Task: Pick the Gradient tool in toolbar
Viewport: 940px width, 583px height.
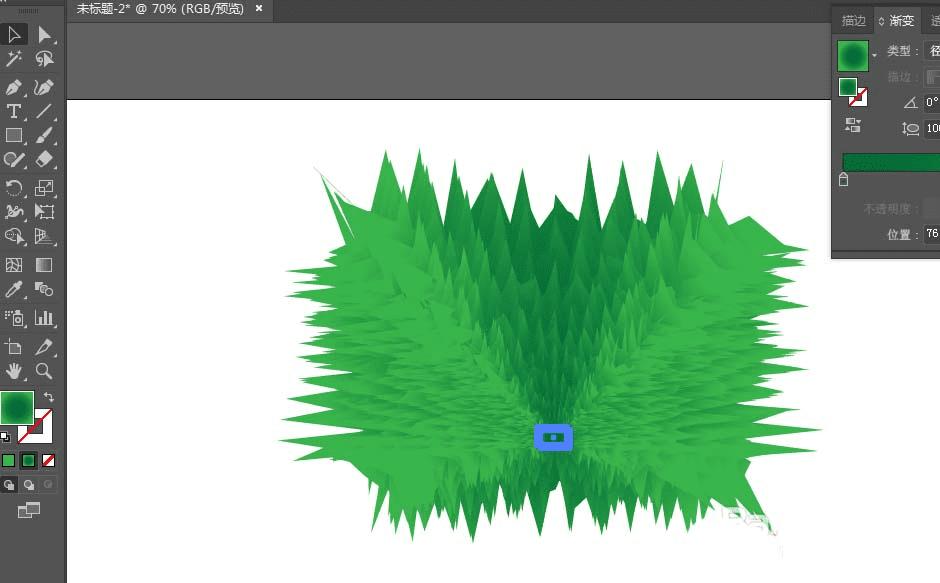Action: point(44,265)
